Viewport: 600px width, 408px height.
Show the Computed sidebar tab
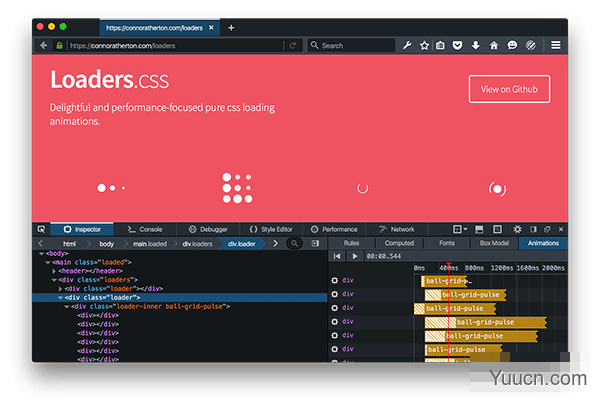coord(399,243)
